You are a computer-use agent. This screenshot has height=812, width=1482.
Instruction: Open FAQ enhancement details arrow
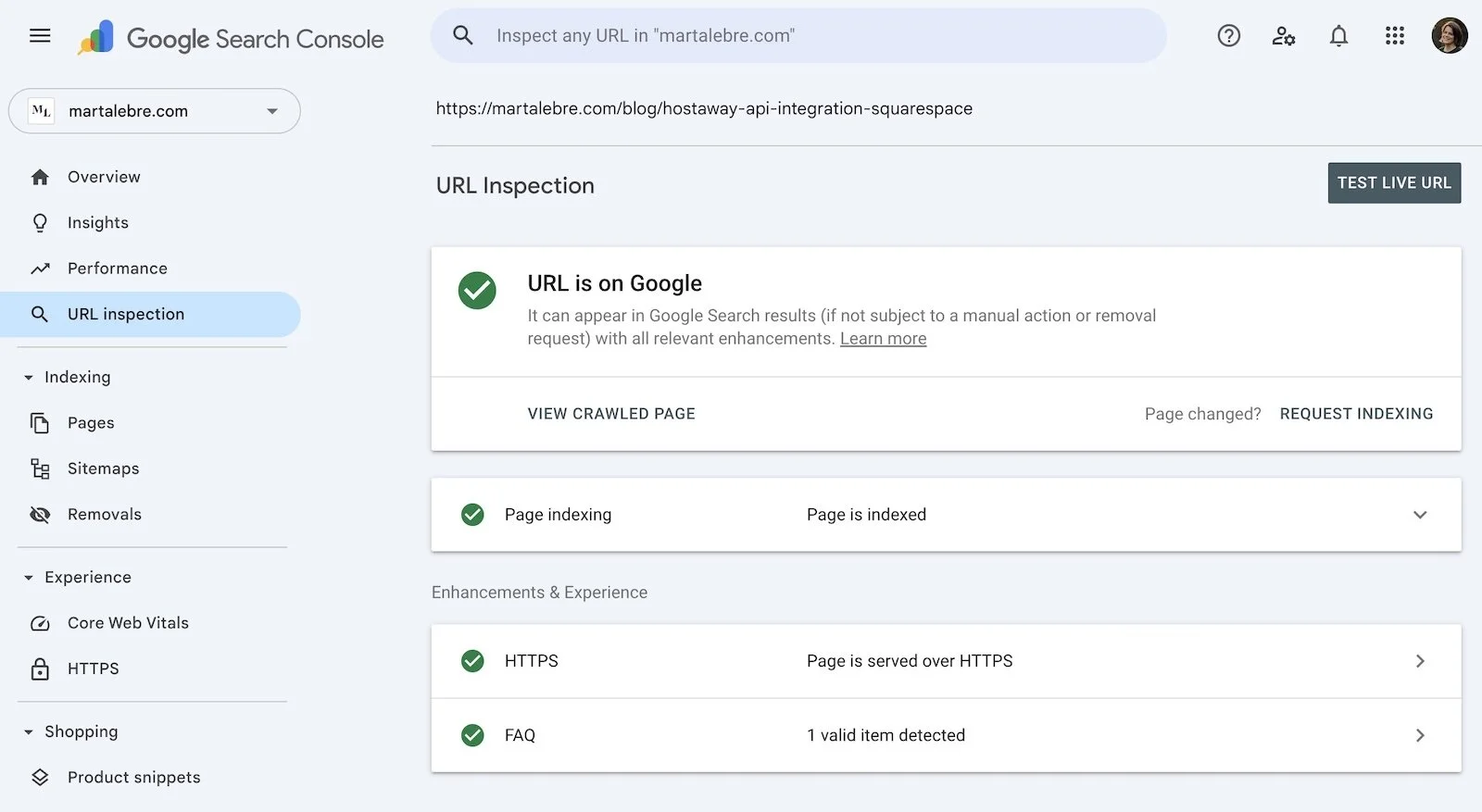point(1420,735)
